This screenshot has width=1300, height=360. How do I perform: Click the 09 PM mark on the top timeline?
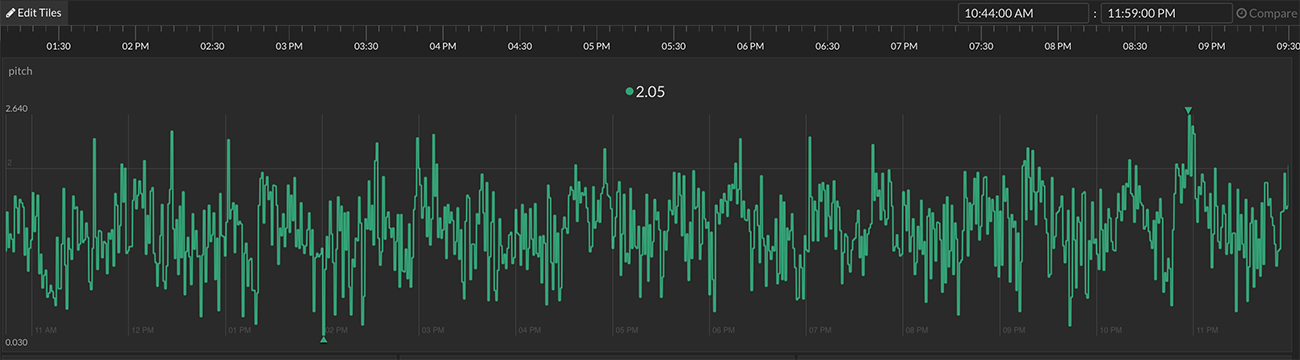(x=1211, y=46)
